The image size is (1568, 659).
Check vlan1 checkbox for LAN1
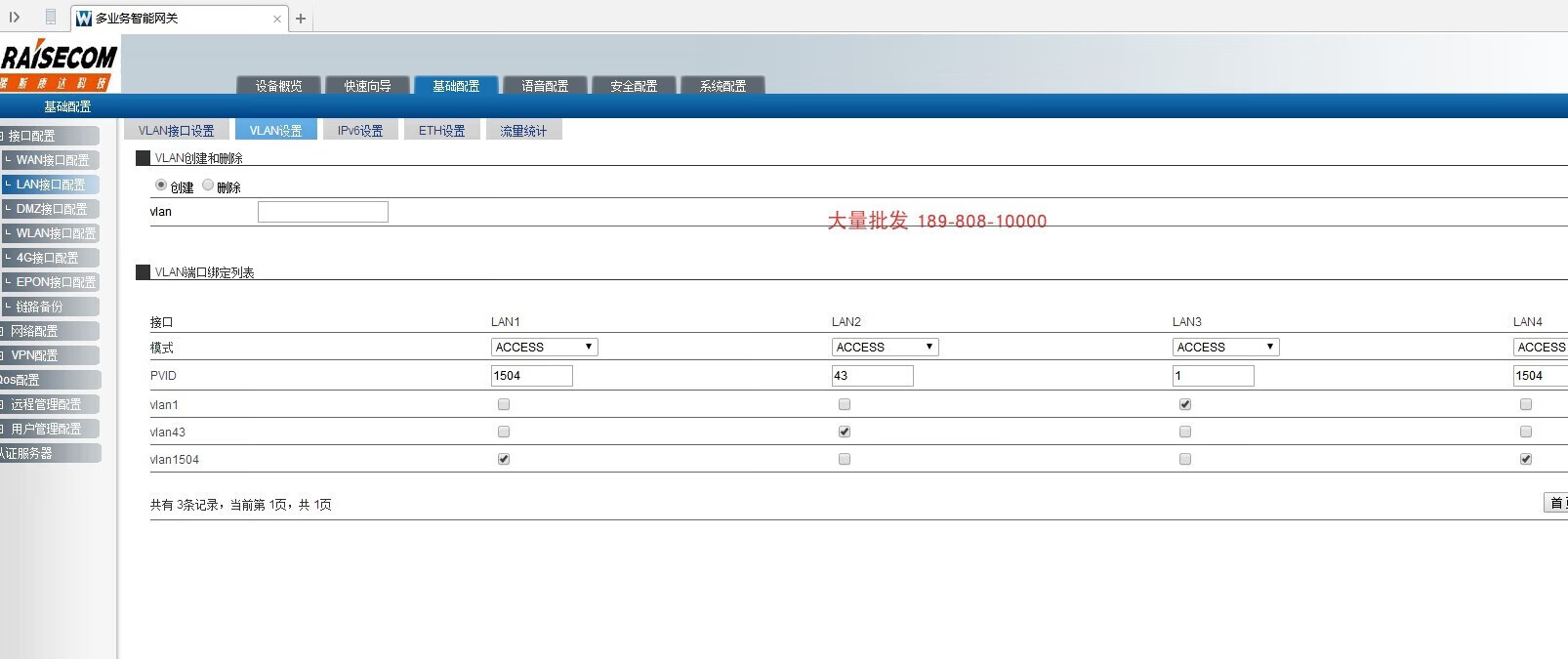[504, 404]
